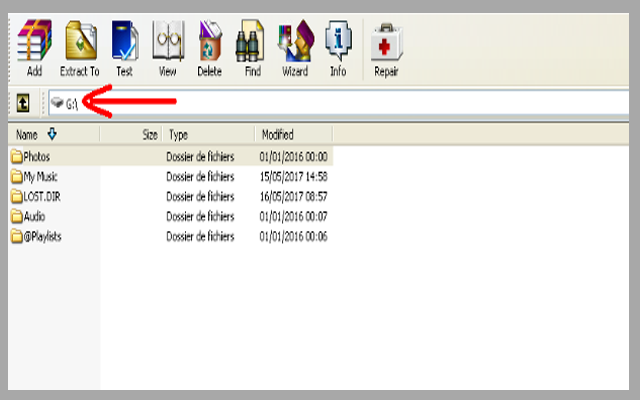The image size is (640, 400).
Task: Click the G:\ drive icon in address bar
Action: [x=58, y=103]
